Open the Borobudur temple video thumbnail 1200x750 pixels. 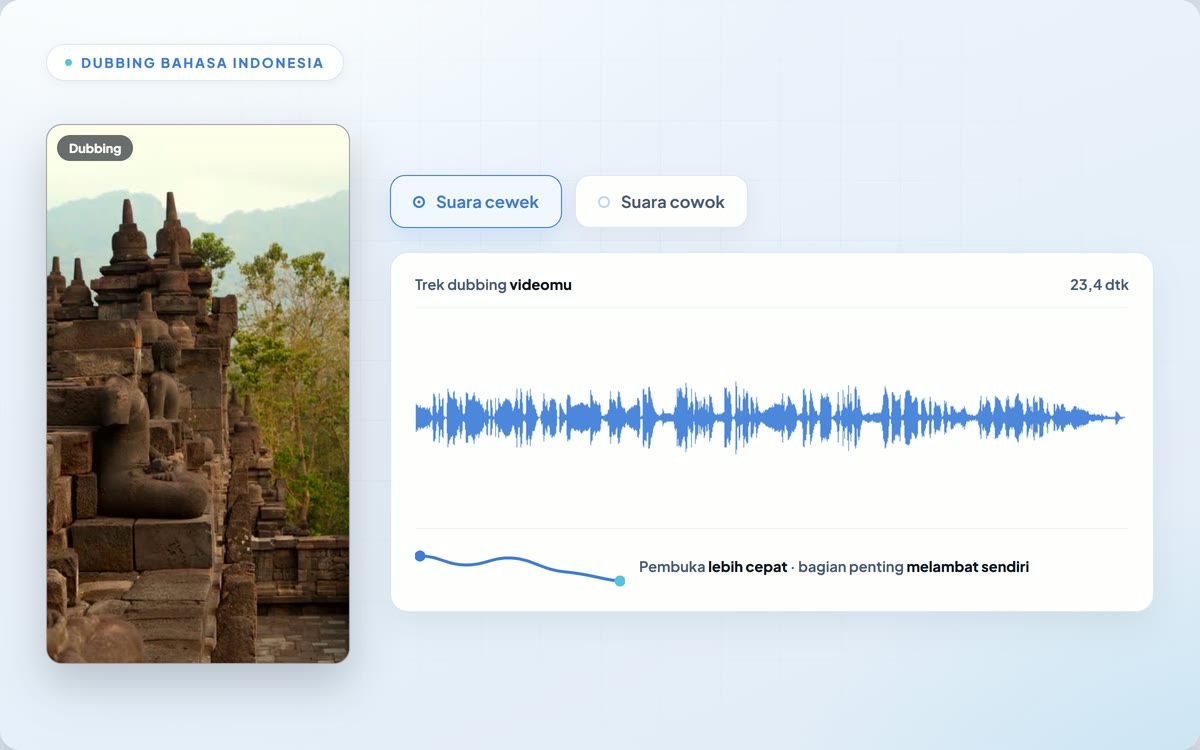tap(198, 394)
